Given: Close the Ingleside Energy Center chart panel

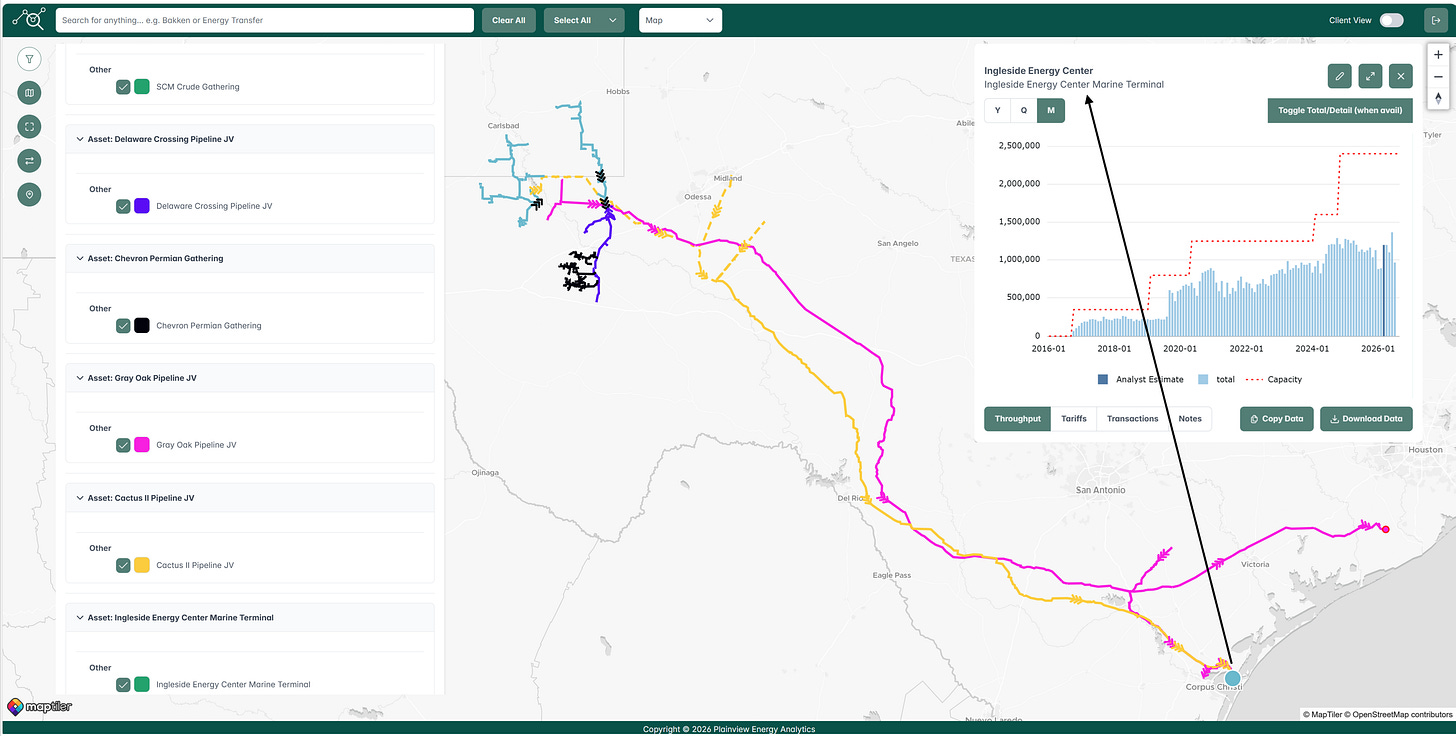Looking at the screenshot, I should tap(1400, 76).
